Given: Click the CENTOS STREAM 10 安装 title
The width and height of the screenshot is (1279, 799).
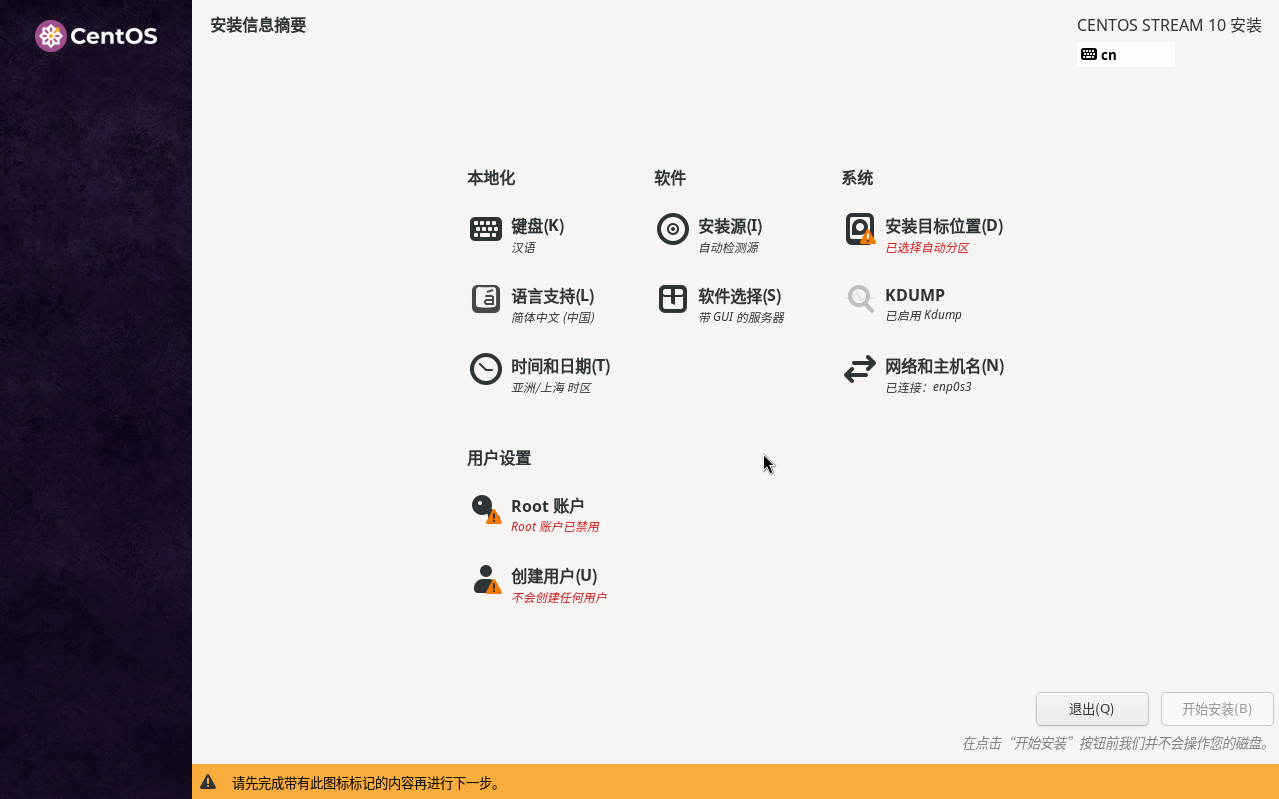Looking at the screenshot, I should 1169,25.
